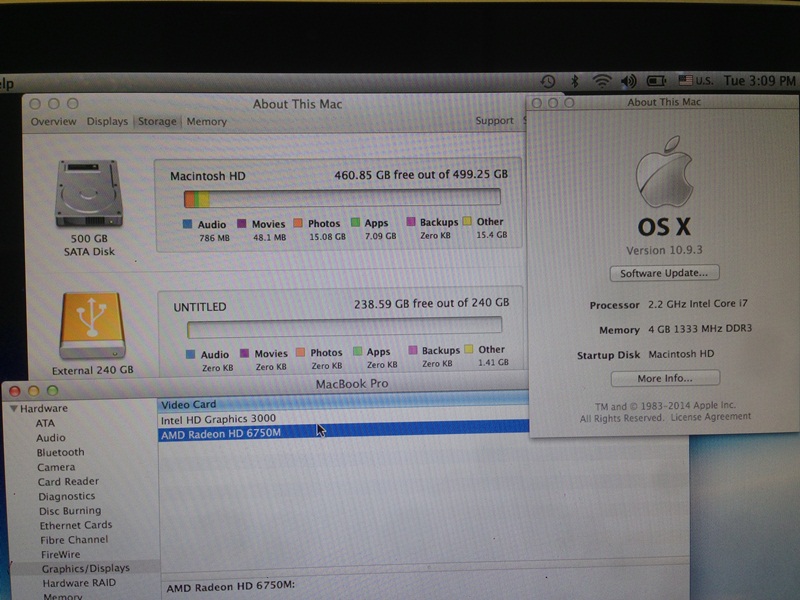Viewport: 800px width, 600px height.
Task: Select the External 240 GB USB drive icon
Action: (92, 326)
